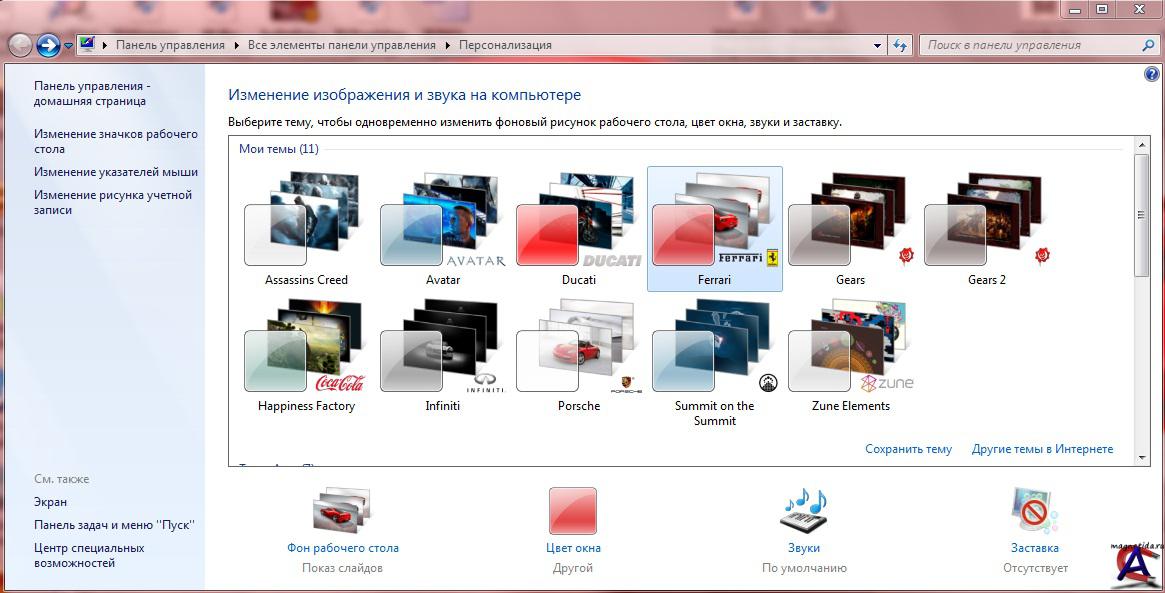Open Desktop Background slideshow icon
Screen dimensions: 1165x593
(x=342, y=511)
